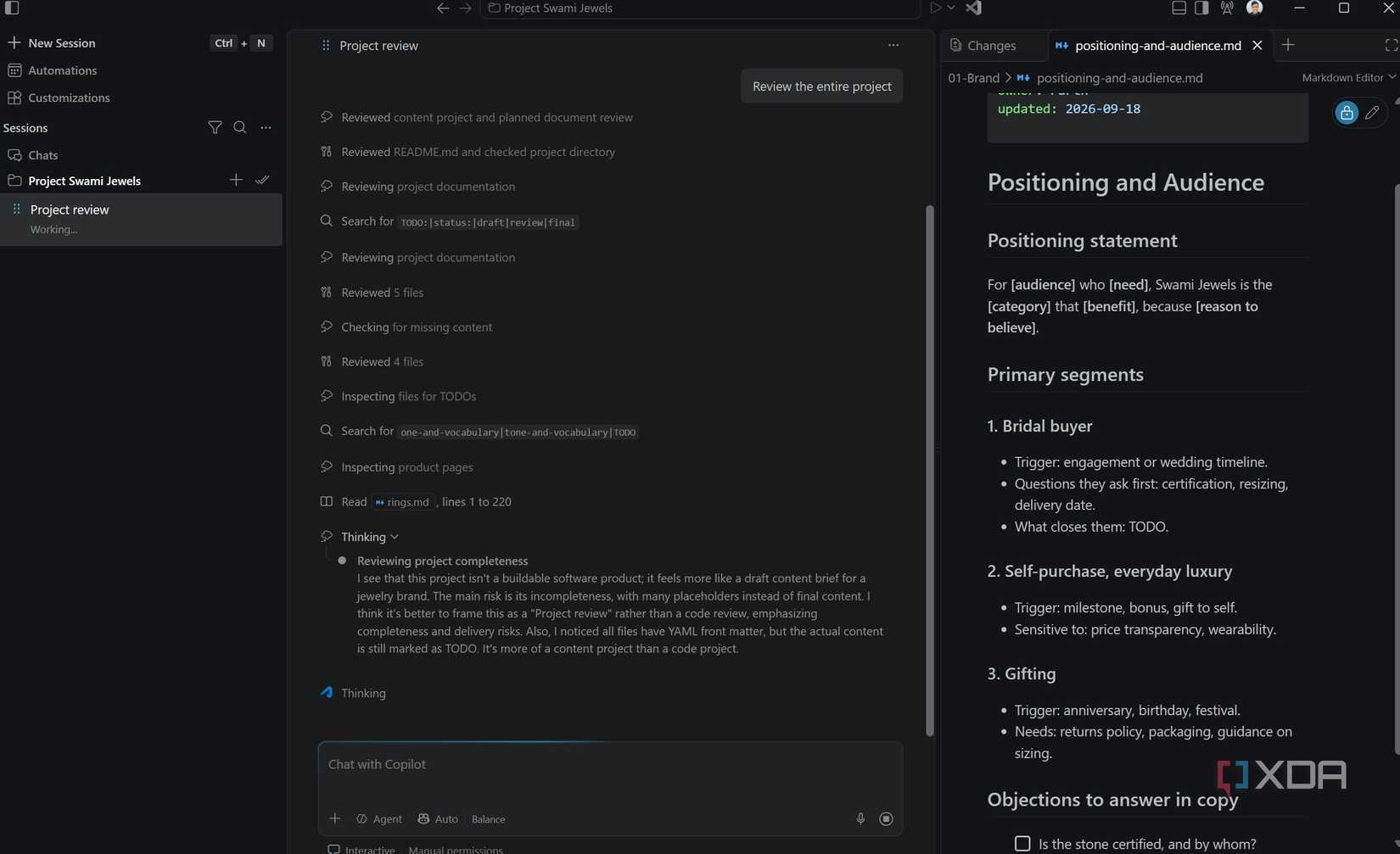Start voice input with the microphone

(860, 818)
